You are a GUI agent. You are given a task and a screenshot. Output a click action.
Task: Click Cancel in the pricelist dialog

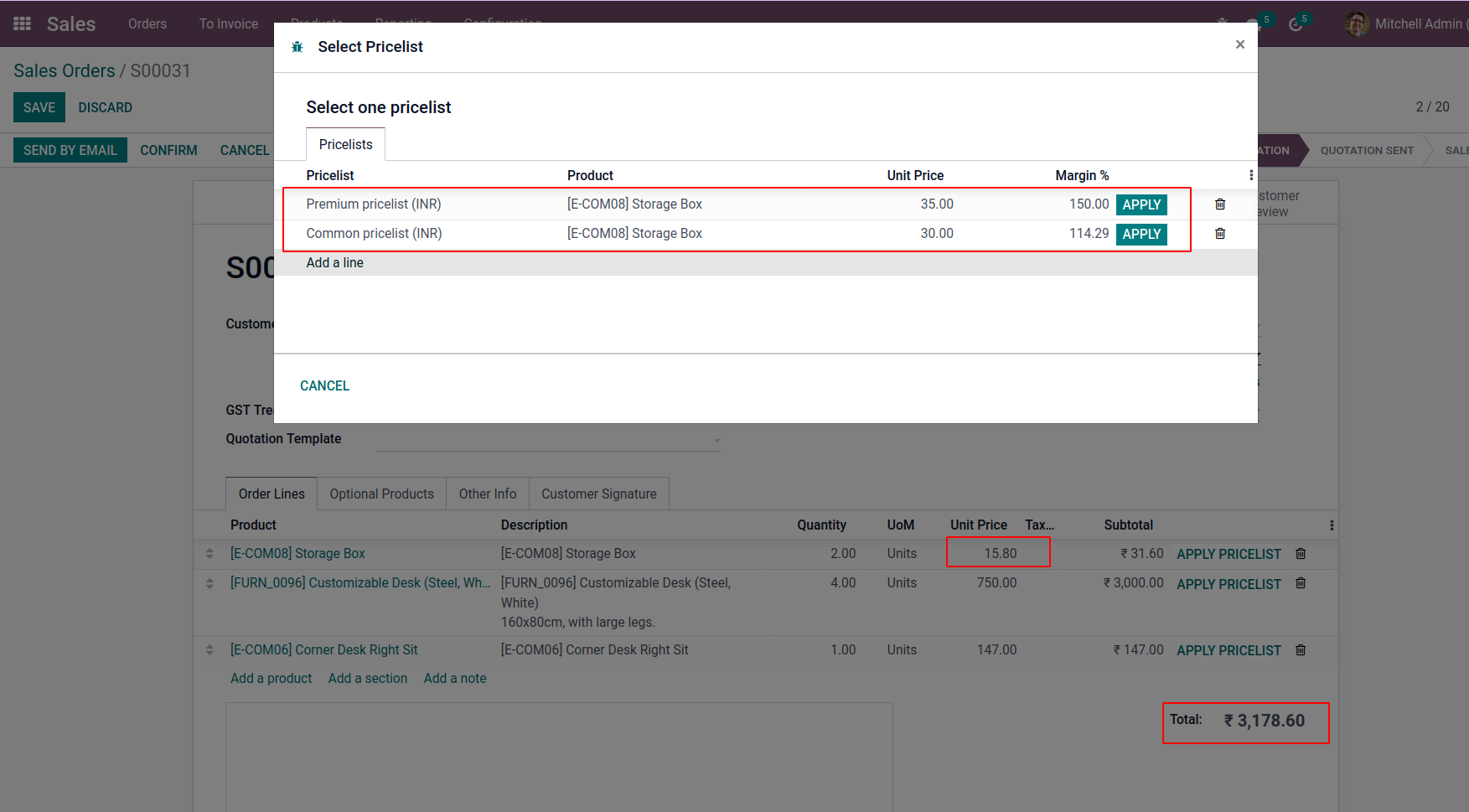324,385
